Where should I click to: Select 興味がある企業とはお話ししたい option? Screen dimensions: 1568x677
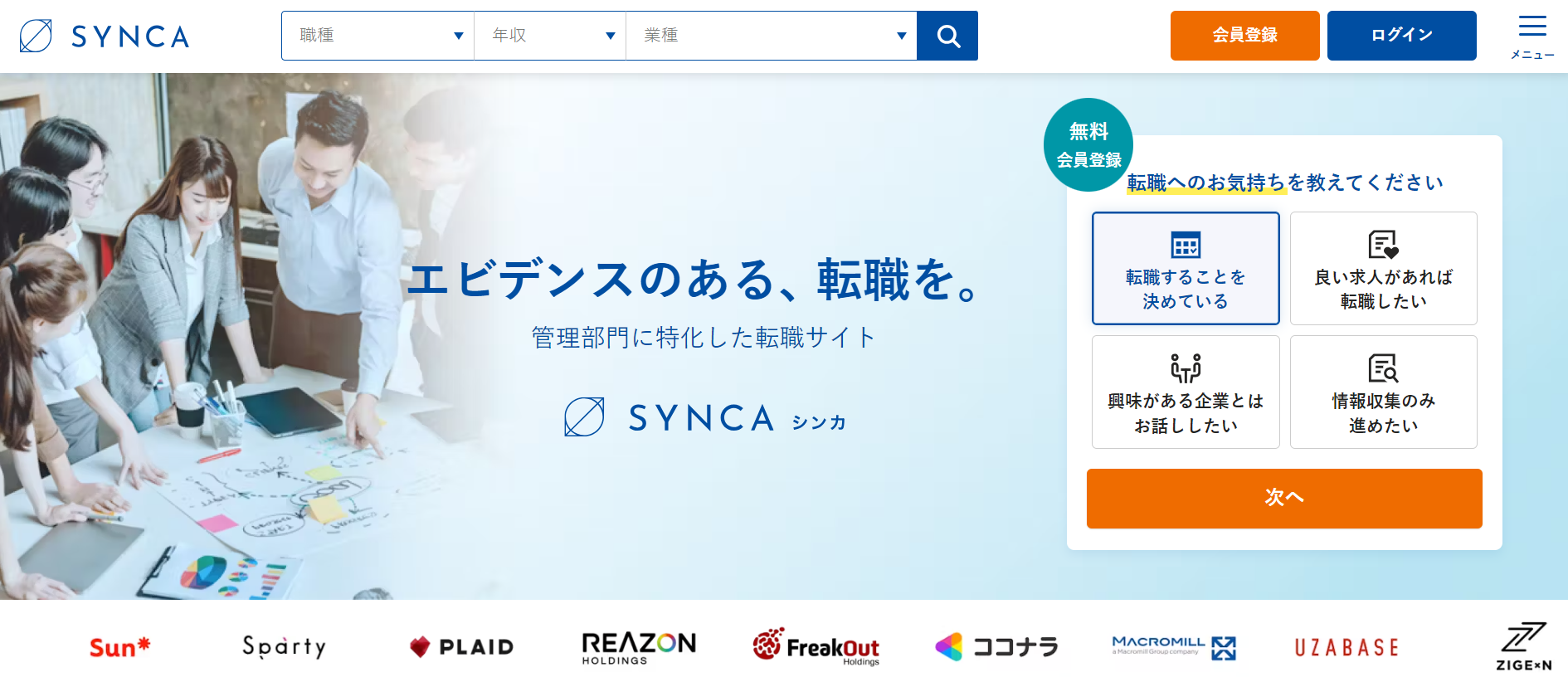[1186, 392]
